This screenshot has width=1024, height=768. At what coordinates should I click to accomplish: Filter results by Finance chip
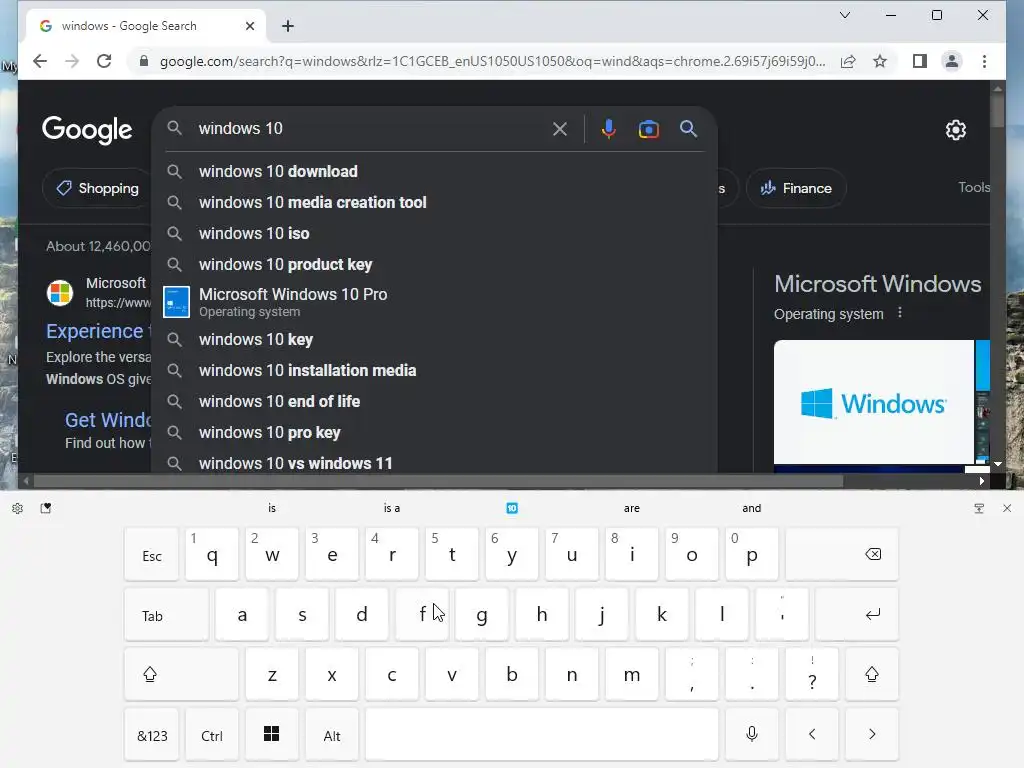tap(796, 188)
